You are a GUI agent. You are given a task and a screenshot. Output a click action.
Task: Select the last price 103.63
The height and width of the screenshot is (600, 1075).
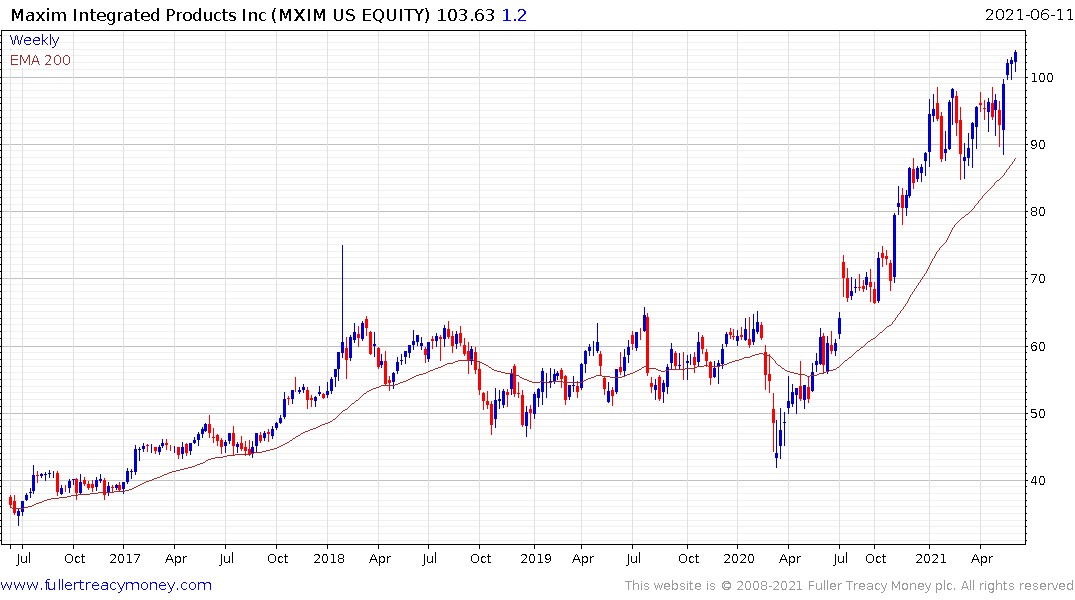coord(466,15)
